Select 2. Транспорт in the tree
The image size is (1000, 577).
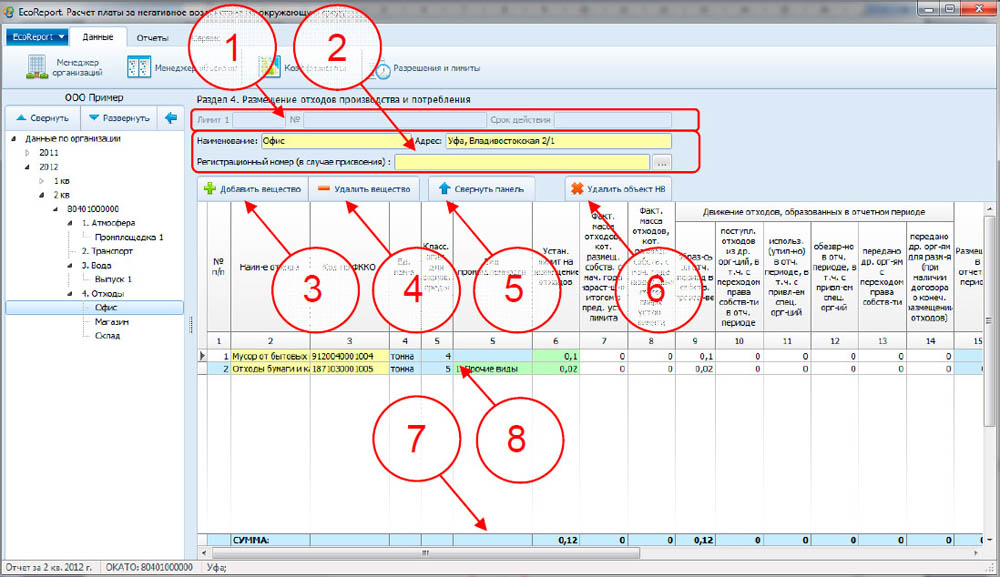[x=107, y=251]
